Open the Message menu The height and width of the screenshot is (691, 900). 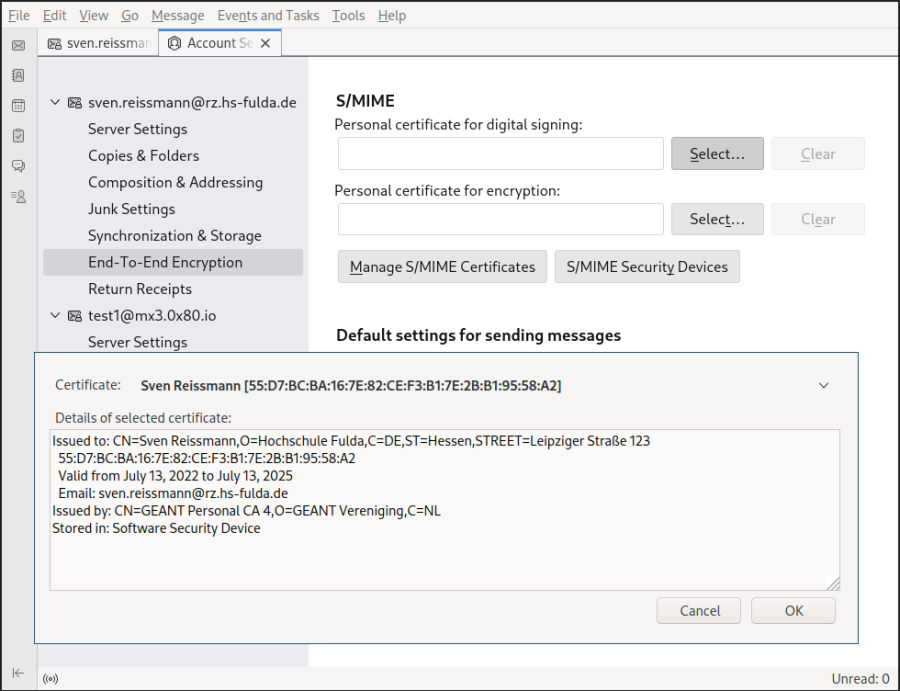[x=177, y=15]
